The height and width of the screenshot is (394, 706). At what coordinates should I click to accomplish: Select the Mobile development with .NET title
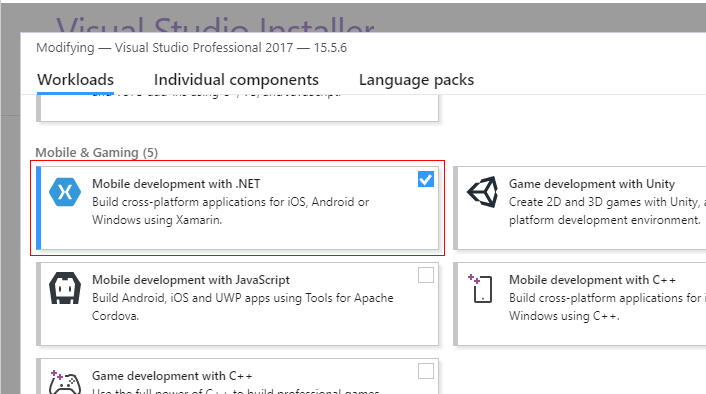click(x=176, y=184)
